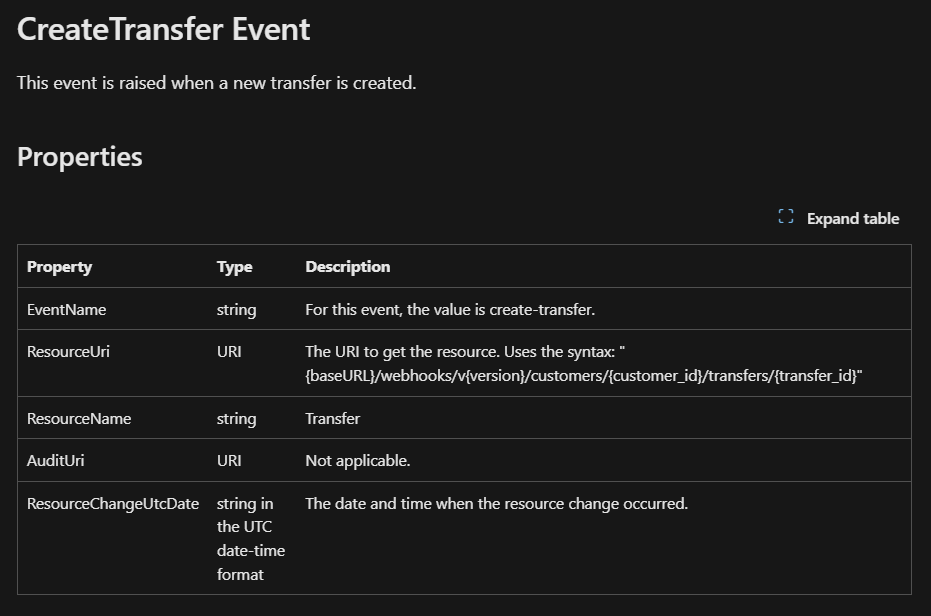Click the Not applicable description cell
The width and height of the screenshot is (931, 616).
point(358,461)
